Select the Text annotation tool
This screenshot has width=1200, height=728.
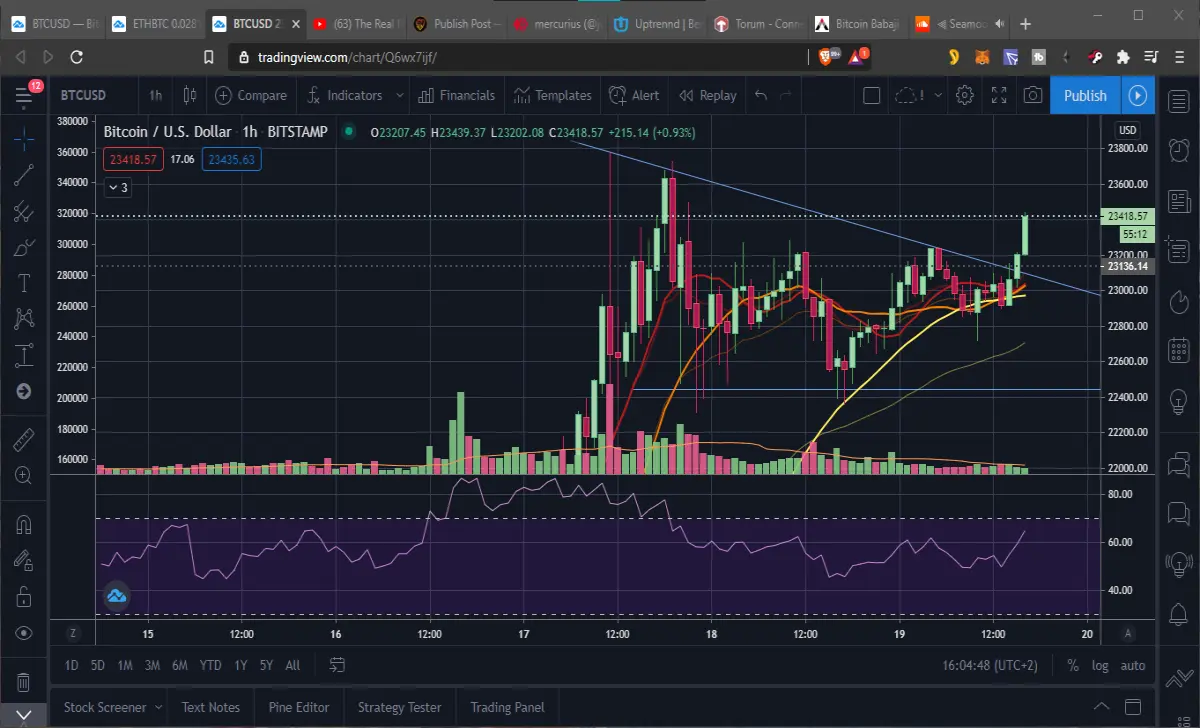tap(24, 284)
